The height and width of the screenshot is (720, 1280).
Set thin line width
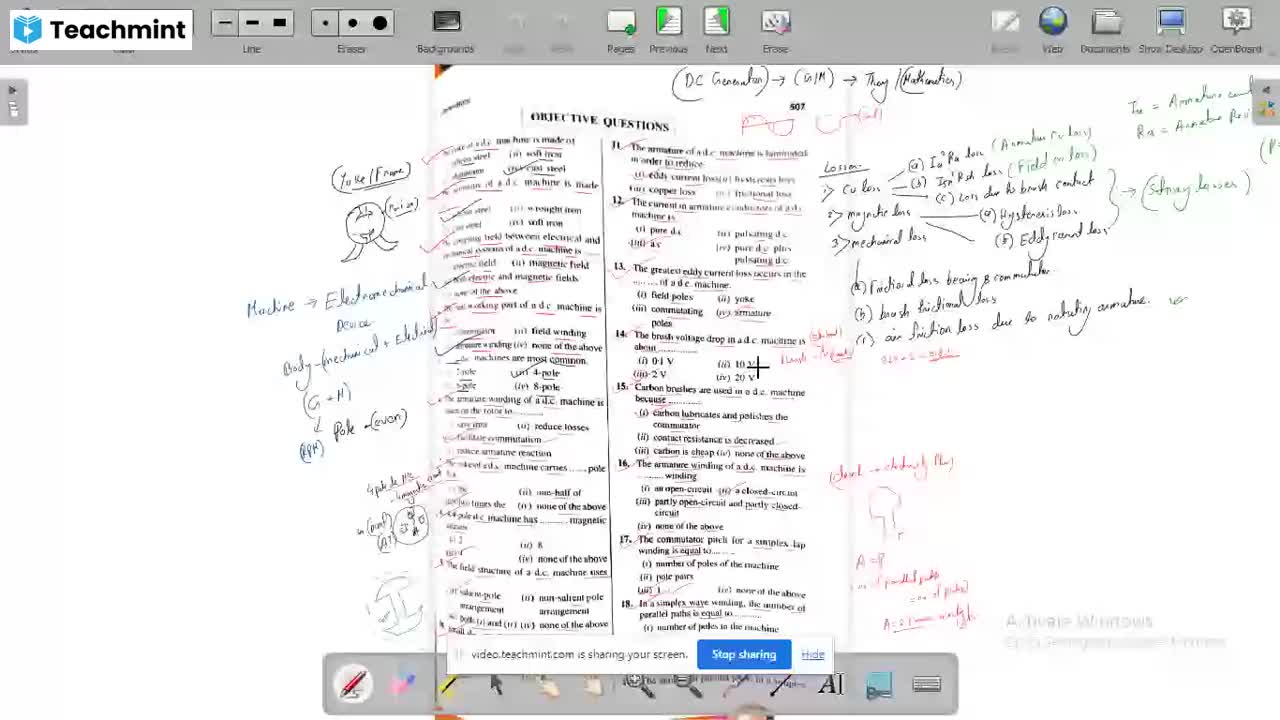point(225,23)
